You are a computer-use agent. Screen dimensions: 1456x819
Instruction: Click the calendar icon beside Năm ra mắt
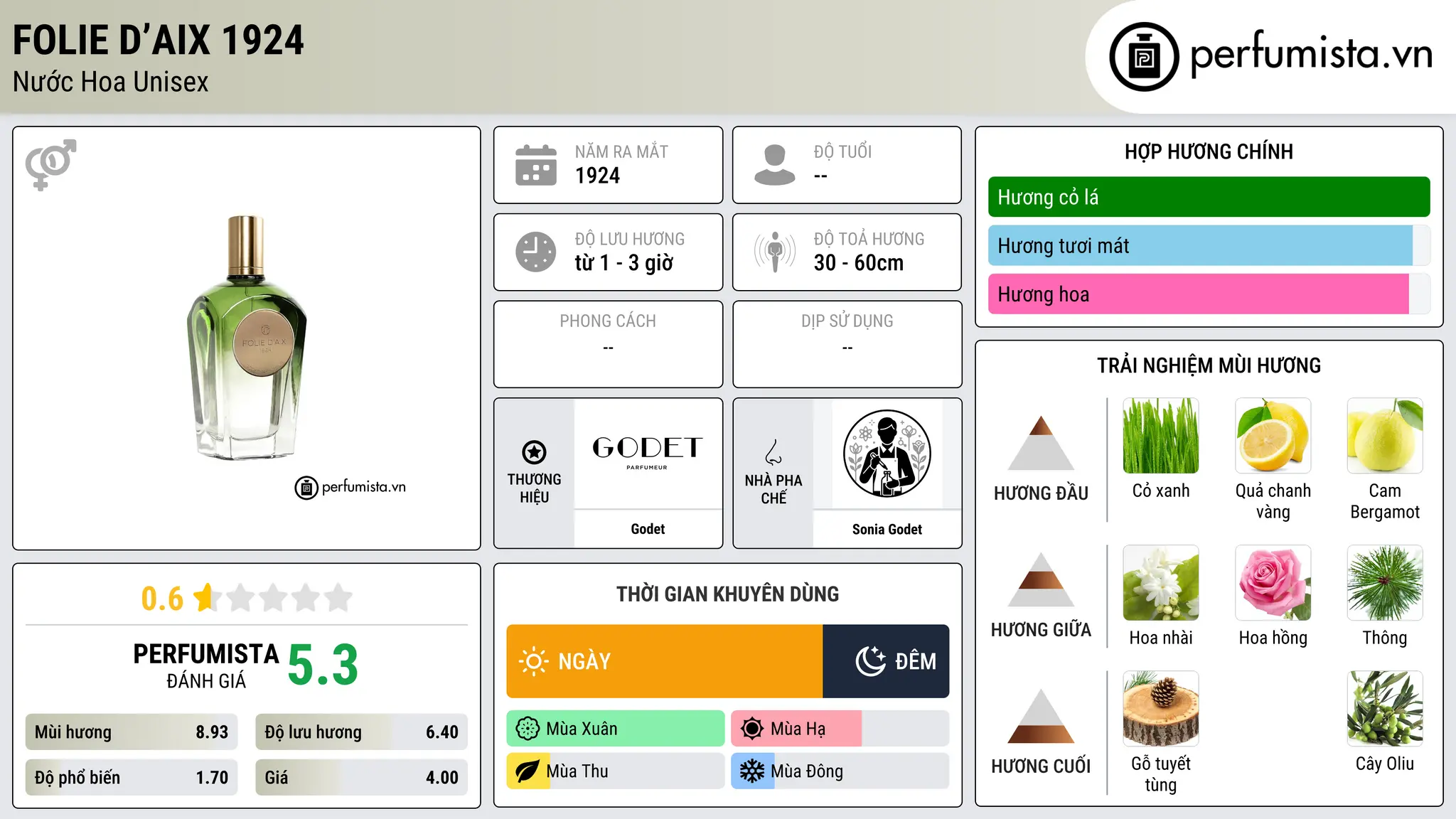(x=536, y=165)
